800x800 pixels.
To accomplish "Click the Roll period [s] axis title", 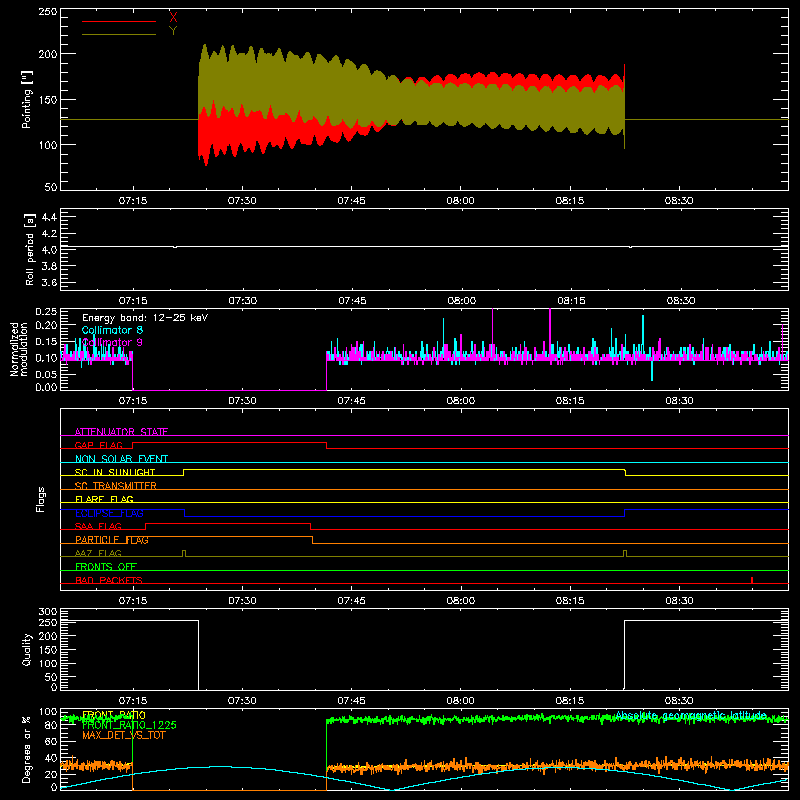I will point(29,249).
